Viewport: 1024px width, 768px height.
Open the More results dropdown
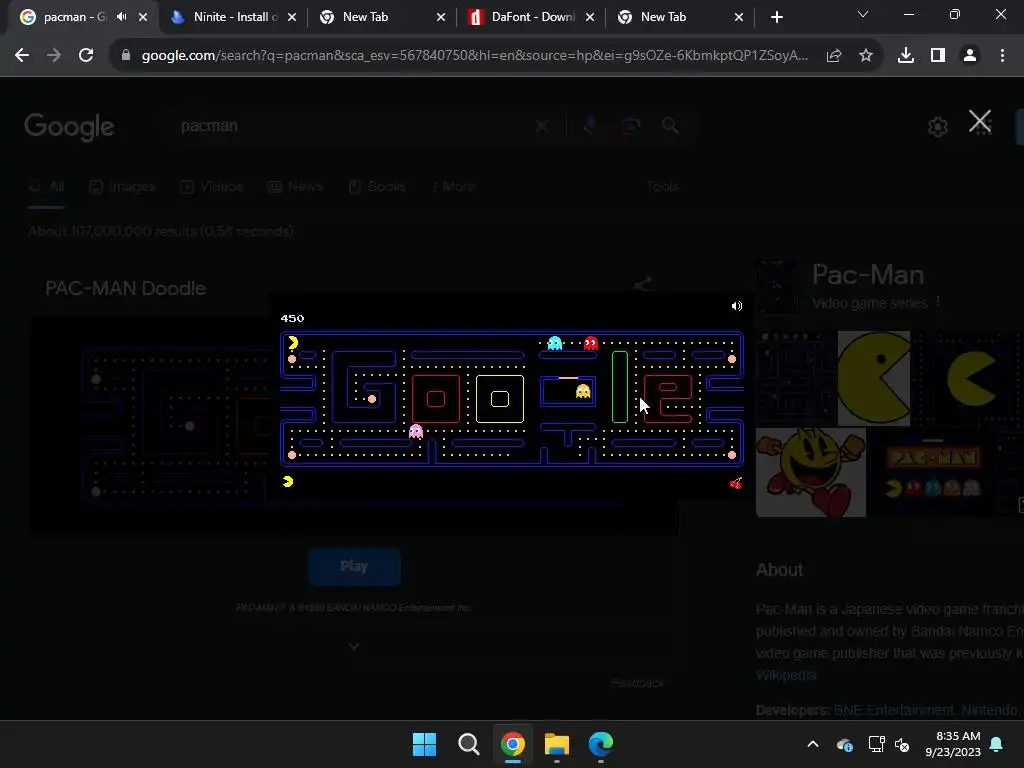(x=454, y=187)
